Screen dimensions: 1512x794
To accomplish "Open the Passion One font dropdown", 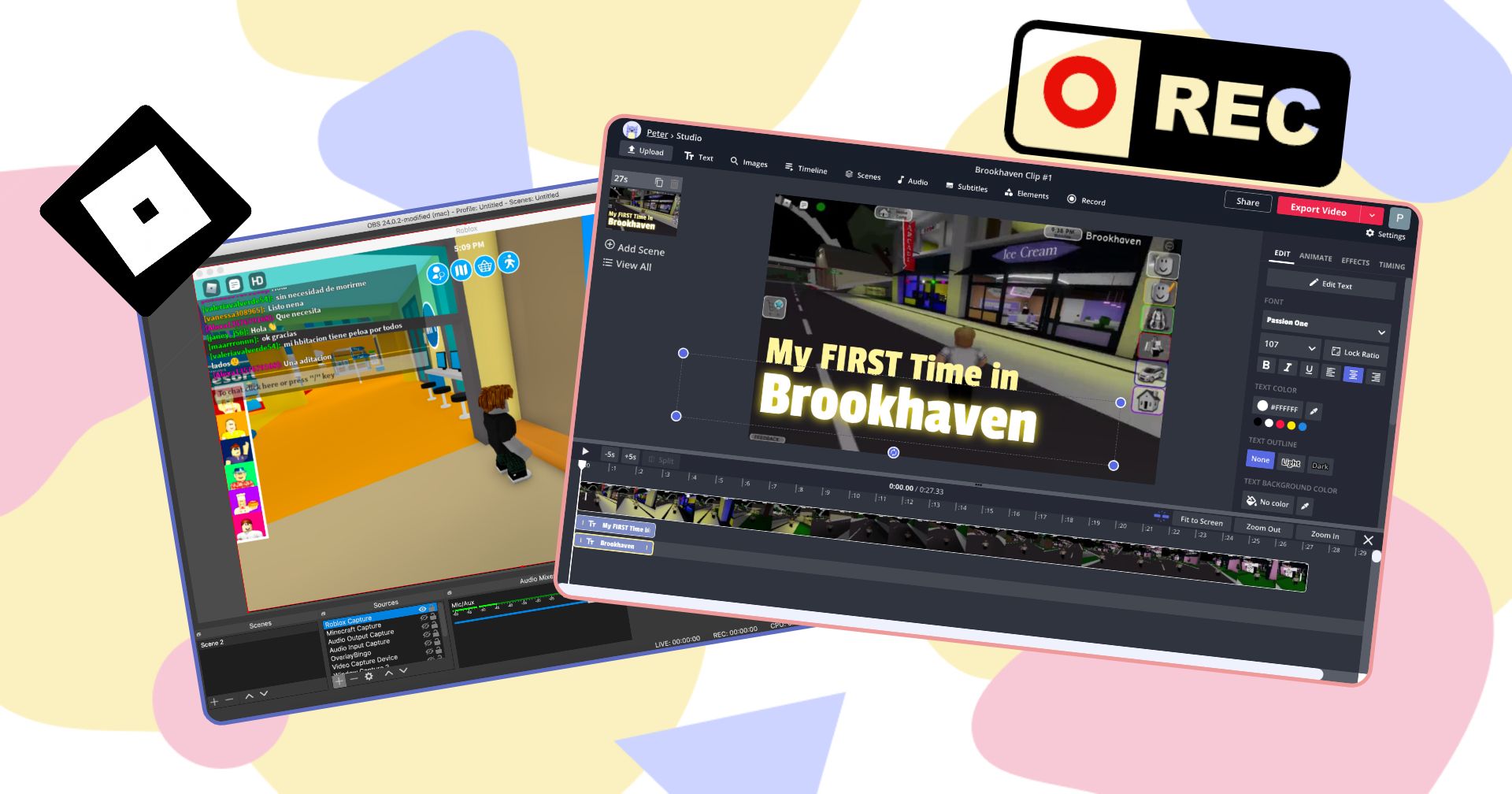I will point(1325,325).
